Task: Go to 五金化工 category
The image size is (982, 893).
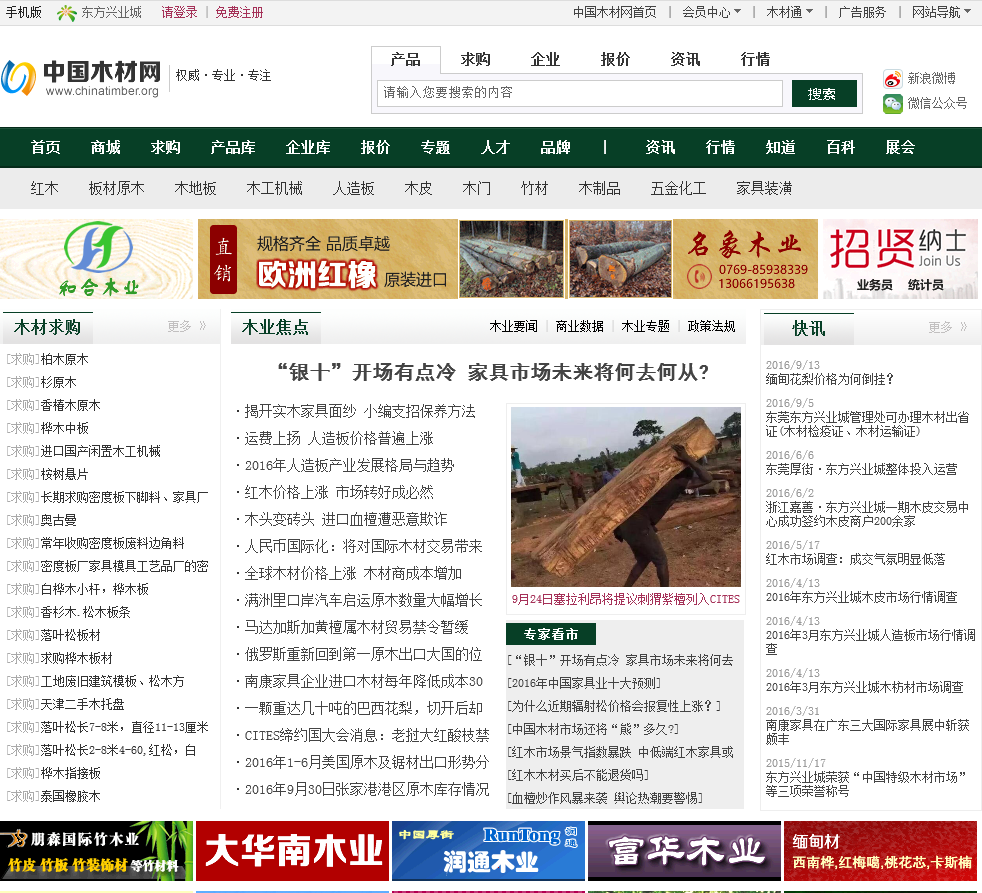Action: tap(678, 188)
